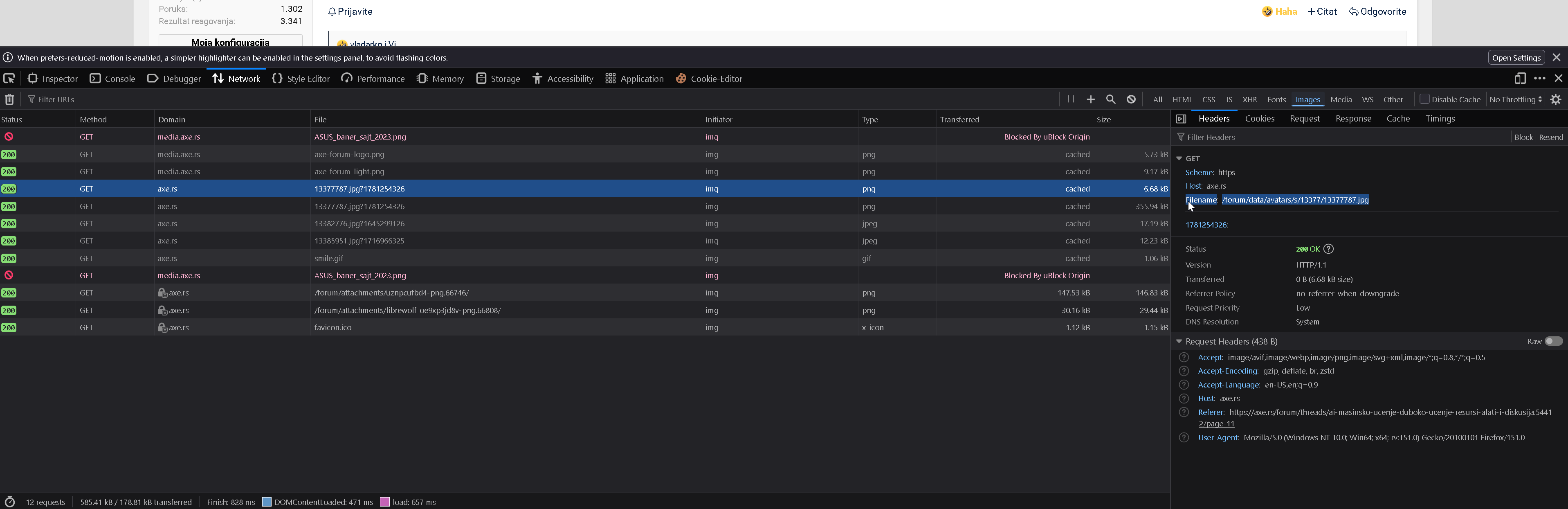The width and height of the screenshot is (1568, 509).
Task: Show the Cookies details tab
Action: click(x=1259, y=119)
